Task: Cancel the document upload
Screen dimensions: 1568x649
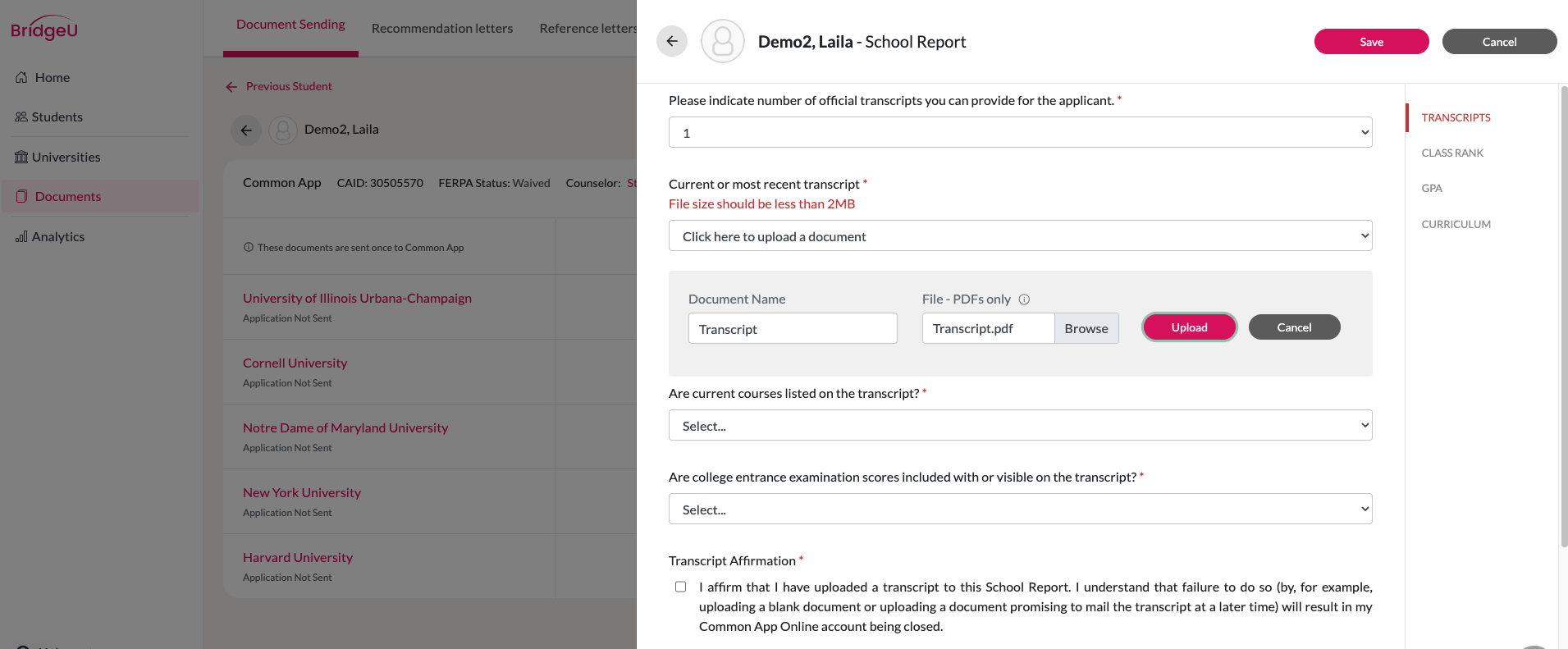Action: (x=1295, y=327)
